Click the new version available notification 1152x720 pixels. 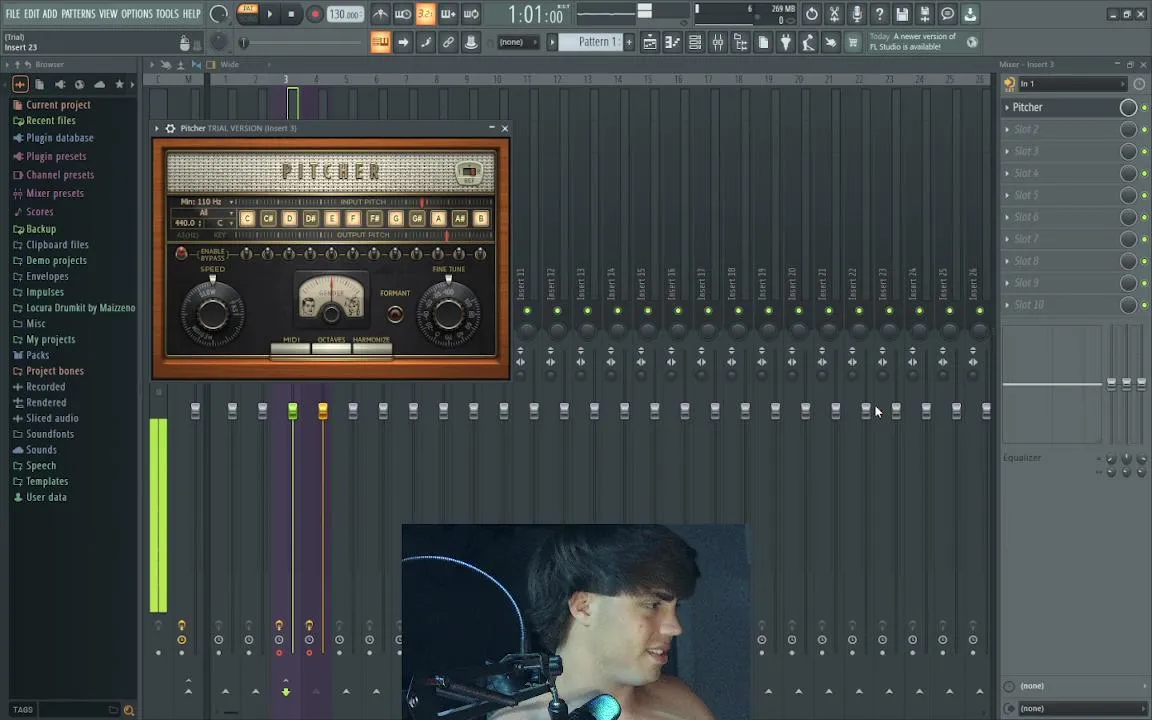click(x=924, y=42)
